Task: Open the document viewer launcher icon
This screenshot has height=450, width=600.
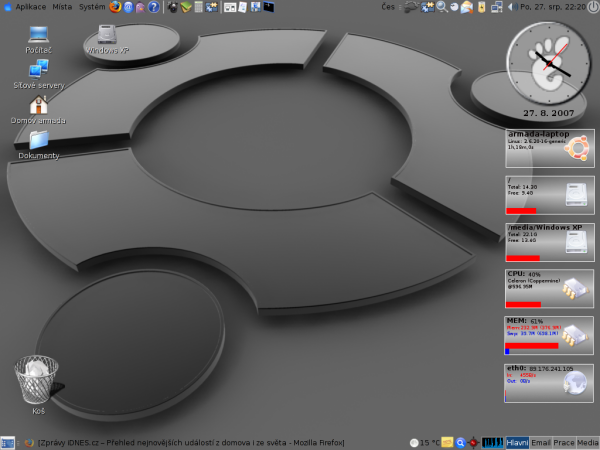Action: pos(243,7)
